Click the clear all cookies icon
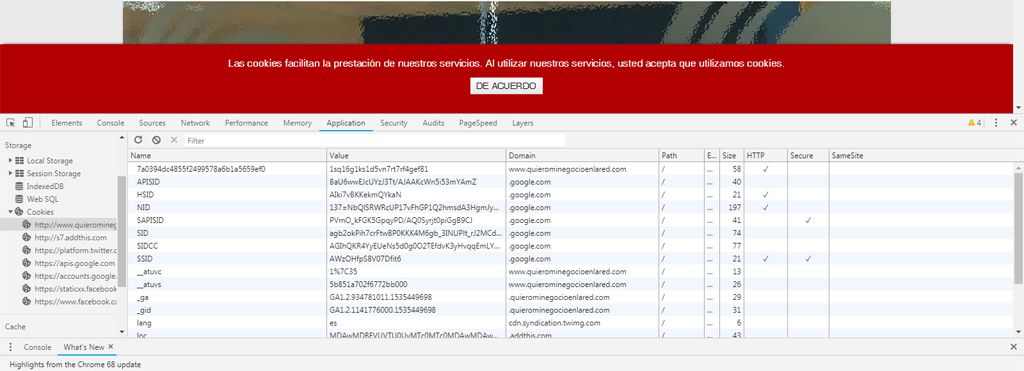1024x371 pixels. tap(156, 140)
